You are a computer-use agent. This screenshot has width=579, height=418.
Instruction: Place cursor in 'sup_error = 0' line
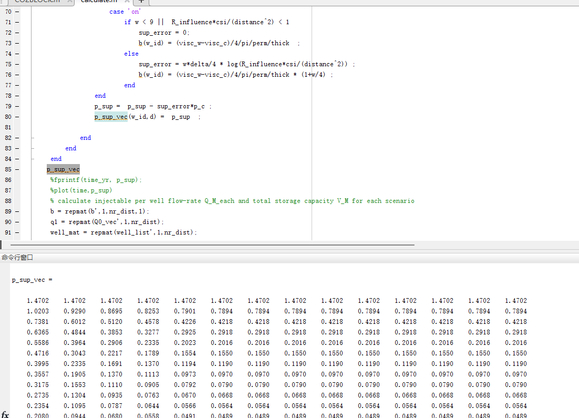[164, 33]
